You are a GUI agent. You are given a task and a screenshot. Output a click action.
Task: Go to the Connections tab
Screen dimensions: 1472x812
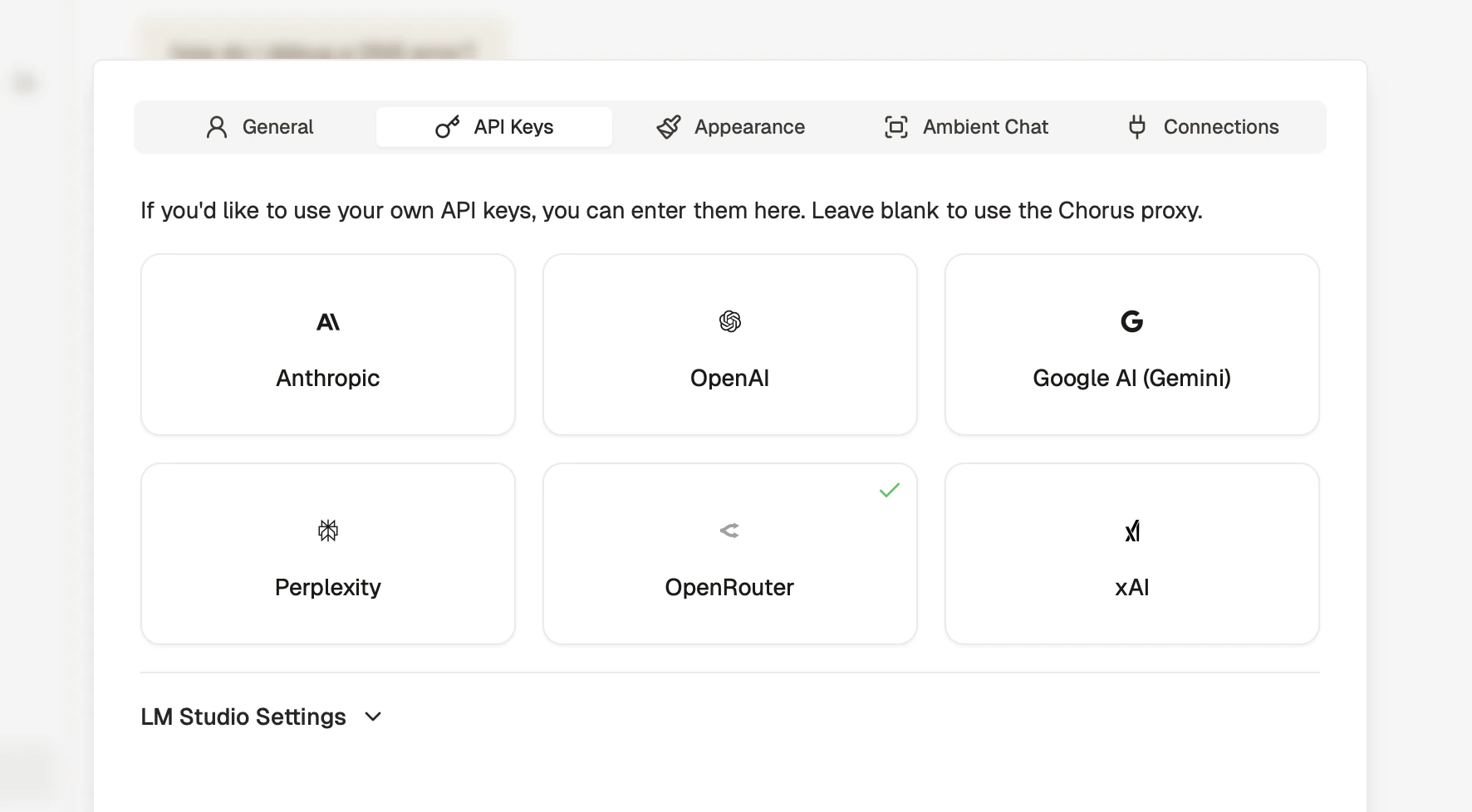click(x=1202, y=127)
